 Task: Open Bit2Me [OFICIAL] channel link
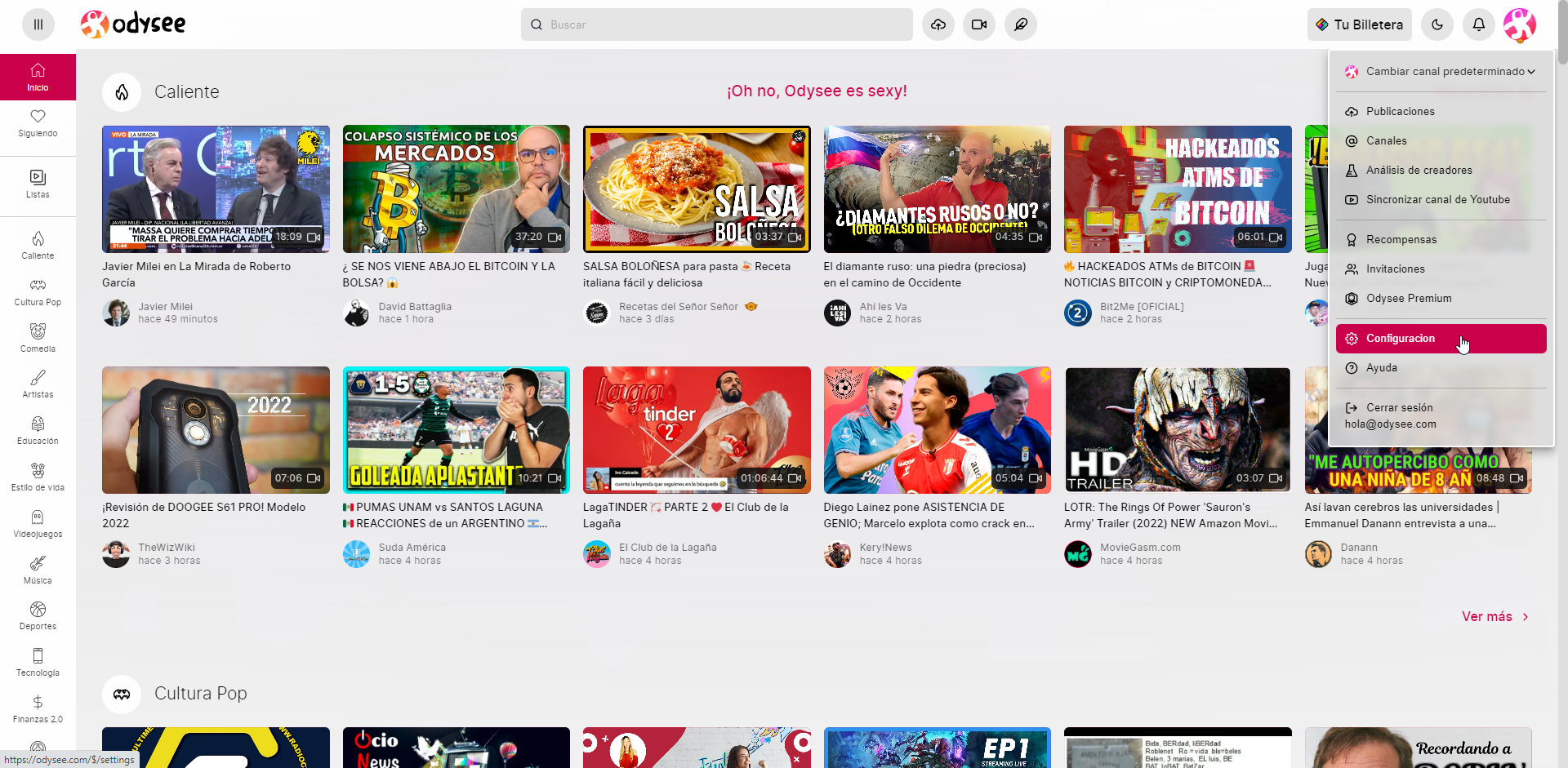(1142, 307)
